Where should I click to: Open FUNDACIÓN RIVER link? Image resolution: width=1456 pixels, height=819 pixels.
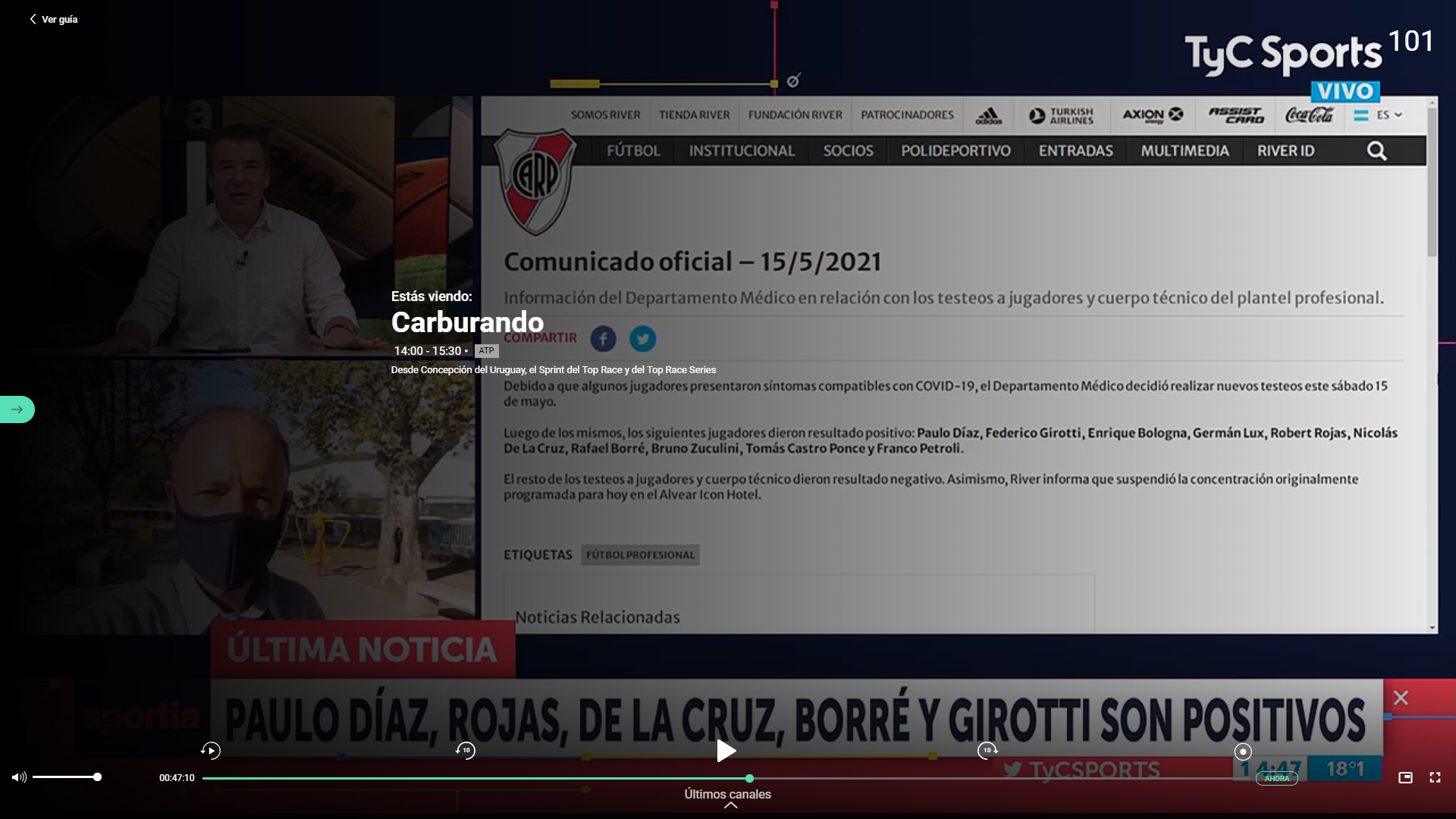795,115
